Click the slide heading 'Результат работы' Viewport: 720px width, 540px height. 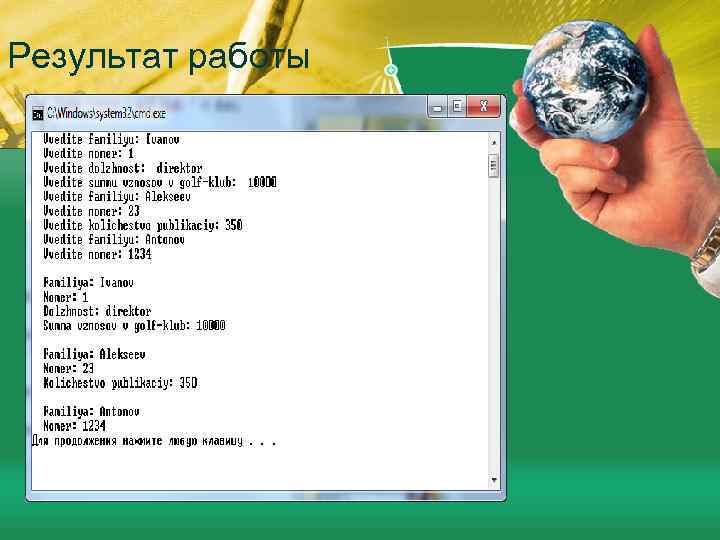point(159,57)
